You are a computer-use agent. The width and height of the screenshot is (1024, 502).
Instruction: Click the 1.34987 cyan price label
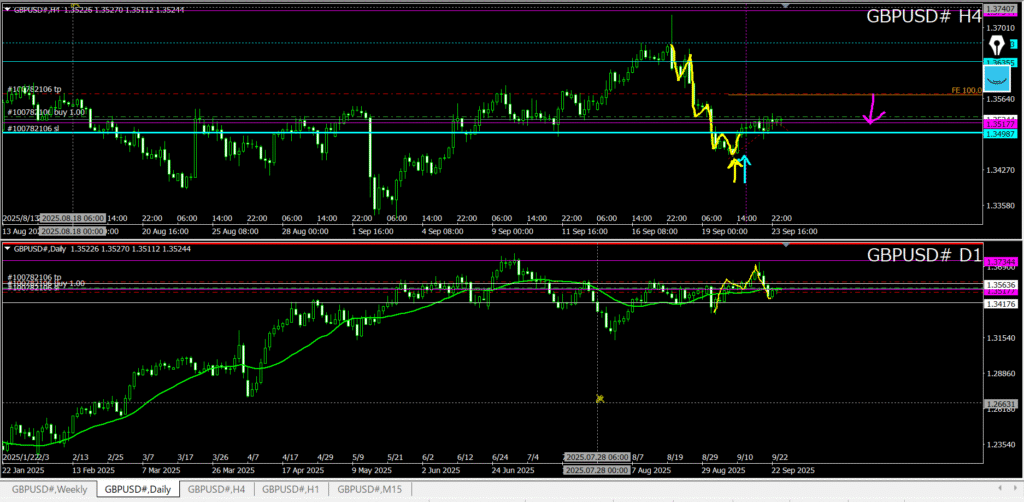[1001, 133]
